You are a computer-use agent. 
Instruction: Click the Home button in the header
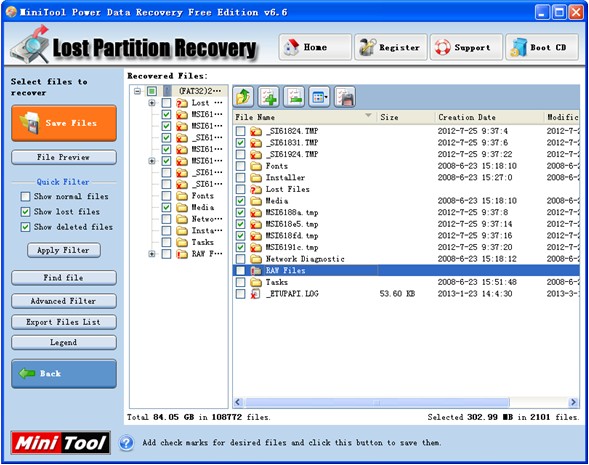point(315,47)
